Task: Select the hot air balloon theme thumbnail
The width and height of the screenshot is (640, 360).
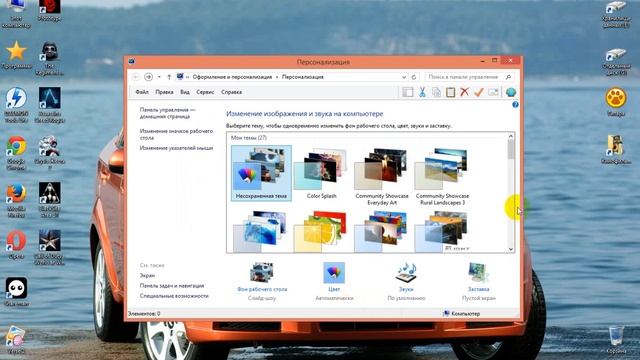Action: pos(381,231)
